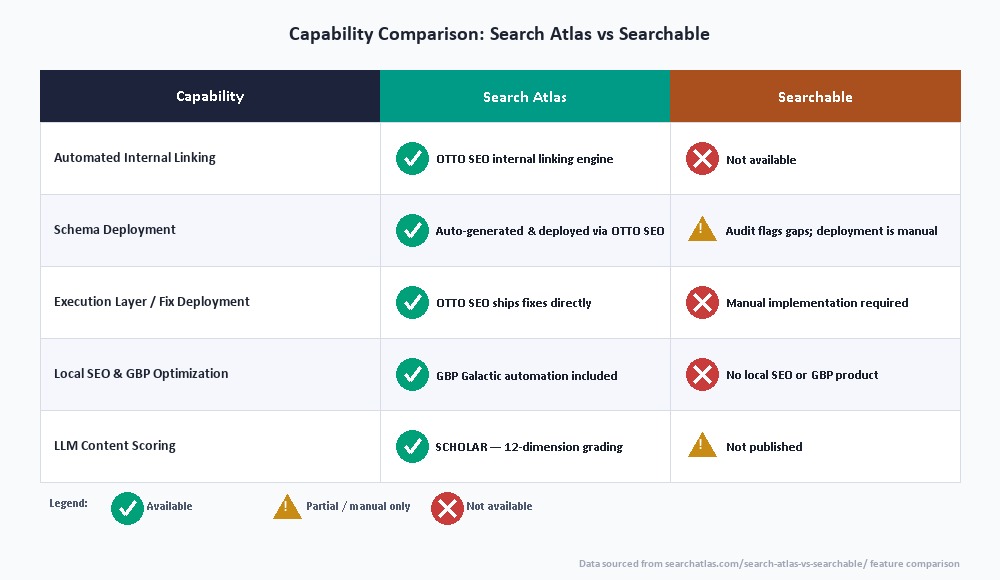Click the legend's green Available check icon
This screenshot has width=1000, height=580.
pyautogui.click(x=127, y=509)
